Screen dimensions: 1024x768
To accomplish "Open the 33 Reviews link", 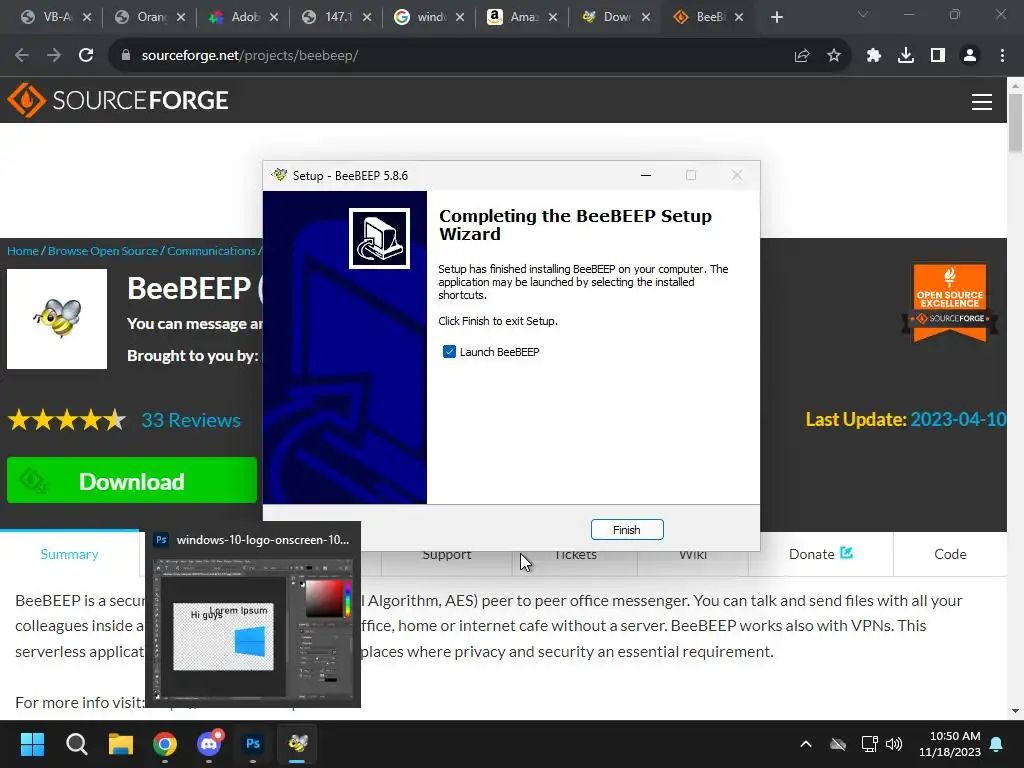I will [x=191, y=420].
